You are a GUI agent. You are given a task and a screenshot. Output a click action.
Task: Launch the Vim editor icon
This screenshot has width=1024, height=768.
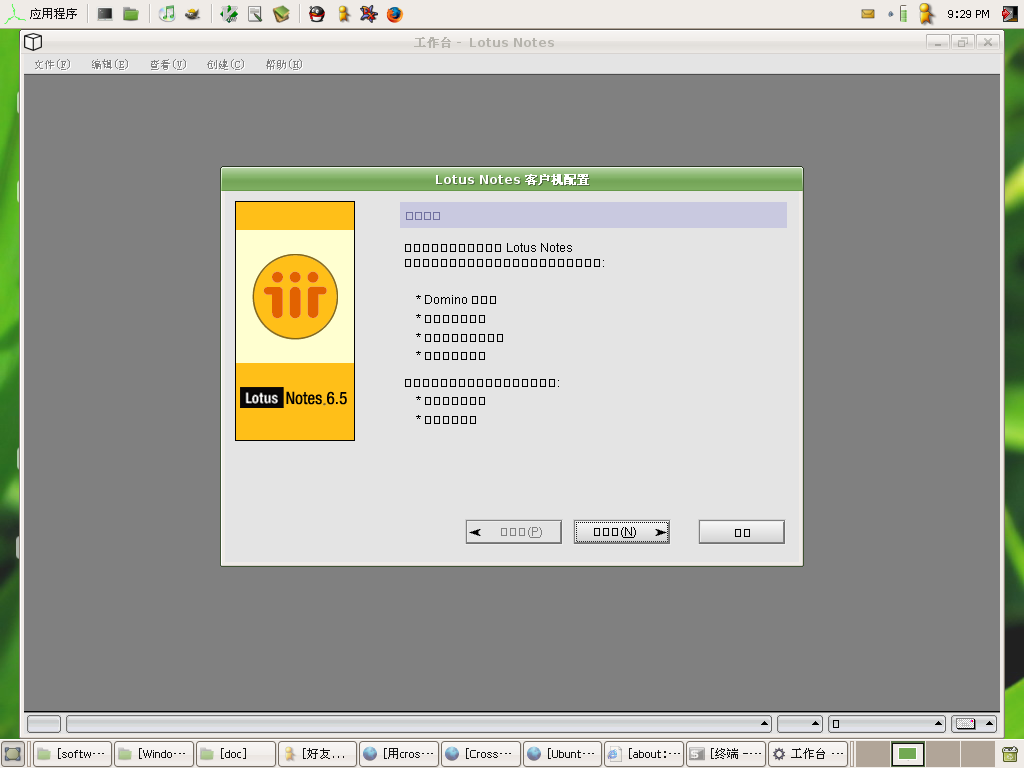coord(229,14)
